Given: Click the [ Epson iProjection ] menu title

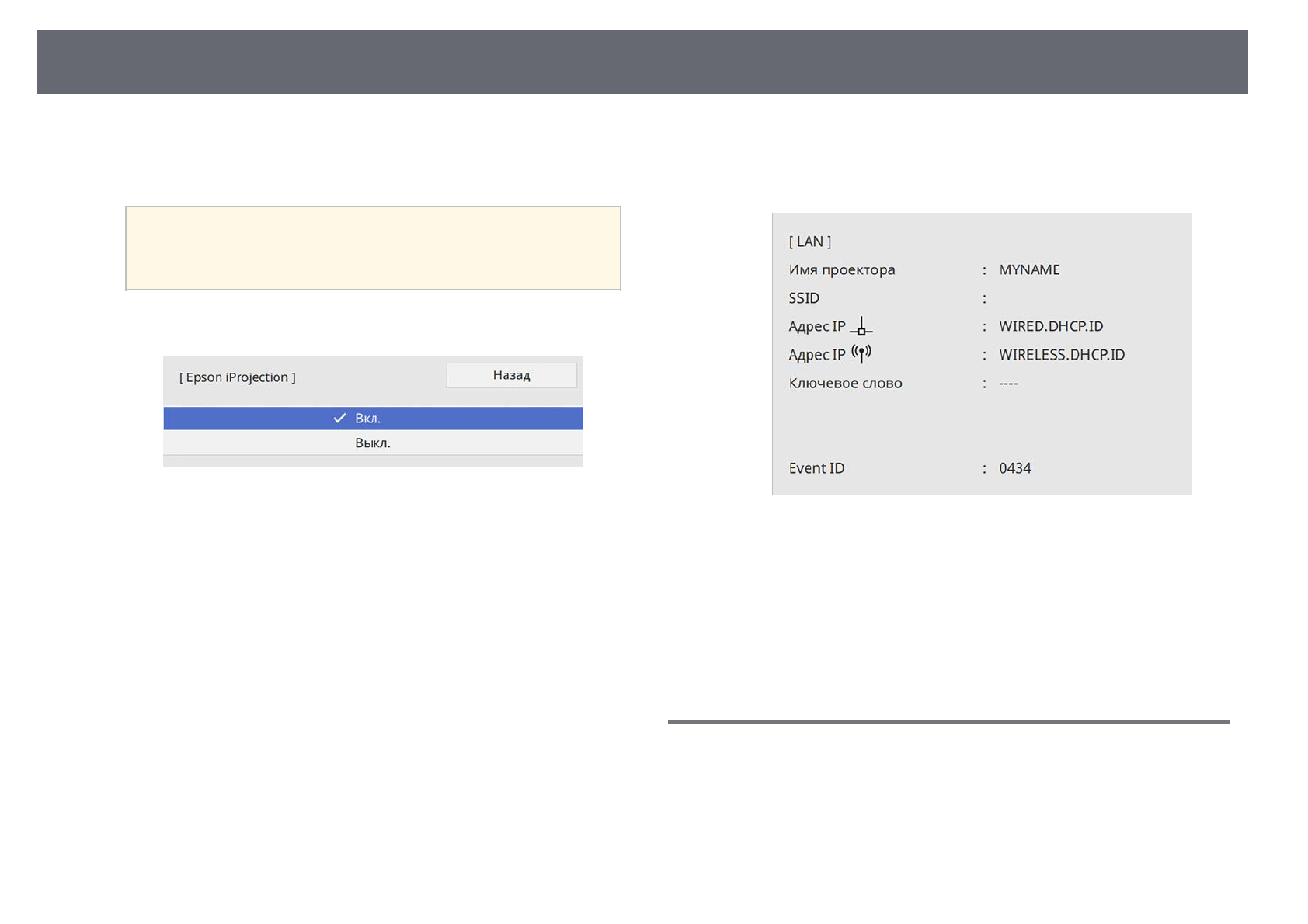Looking at the screenshot, I should point(238,377).
